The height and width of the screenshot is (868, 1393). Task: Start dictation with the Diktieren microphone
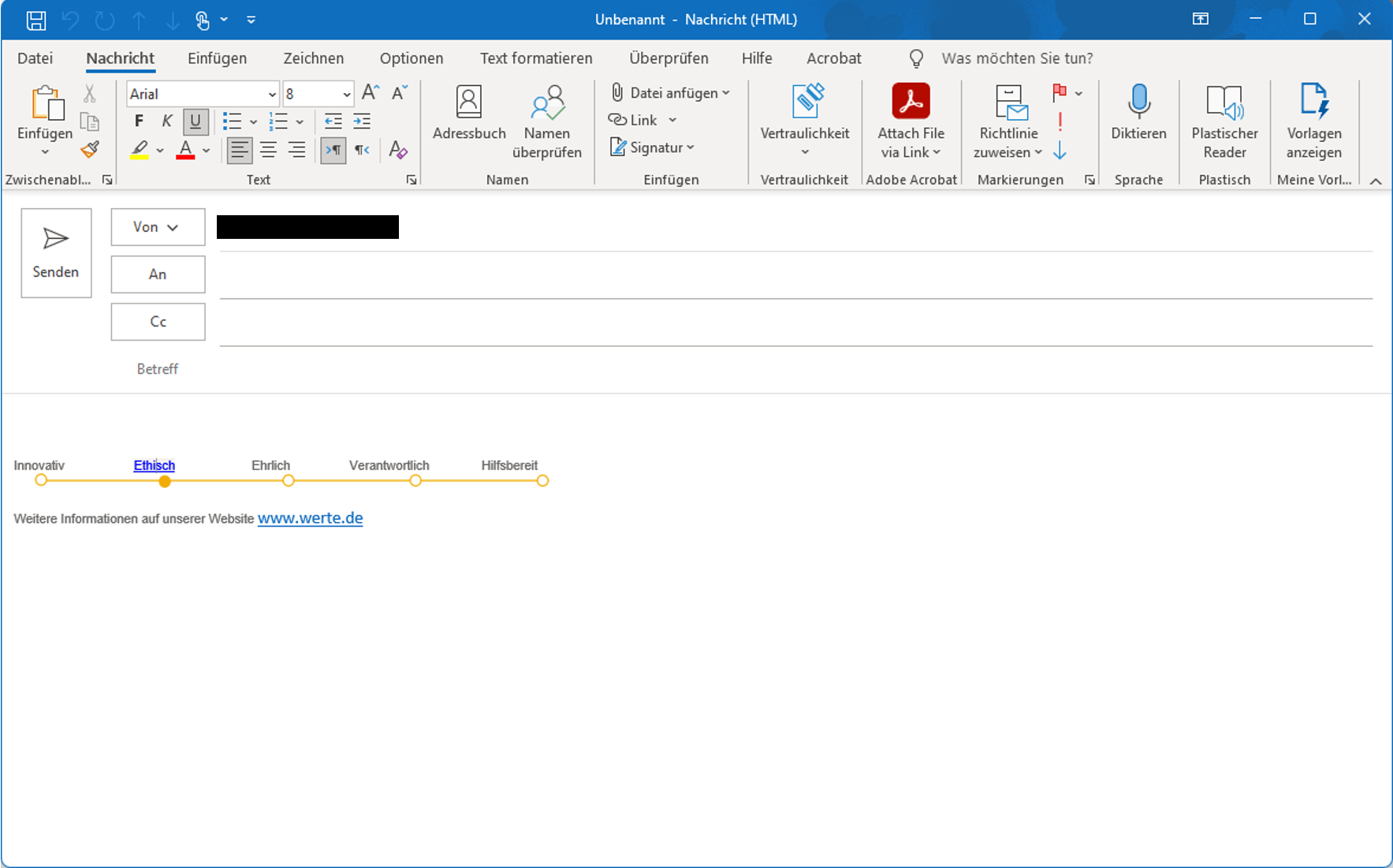click(x=1138, y=114)
